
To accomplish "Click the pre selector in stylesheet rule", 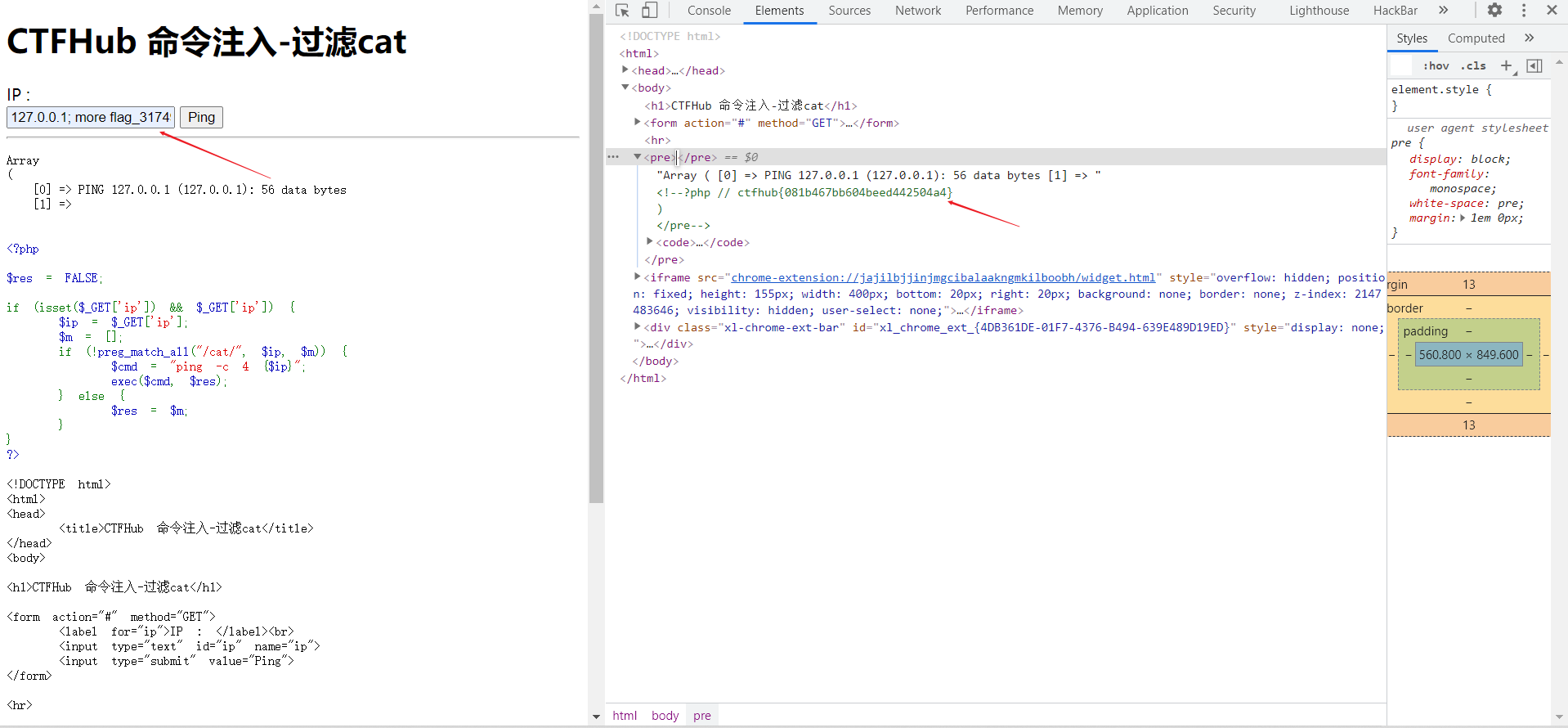I will 1401,142.
